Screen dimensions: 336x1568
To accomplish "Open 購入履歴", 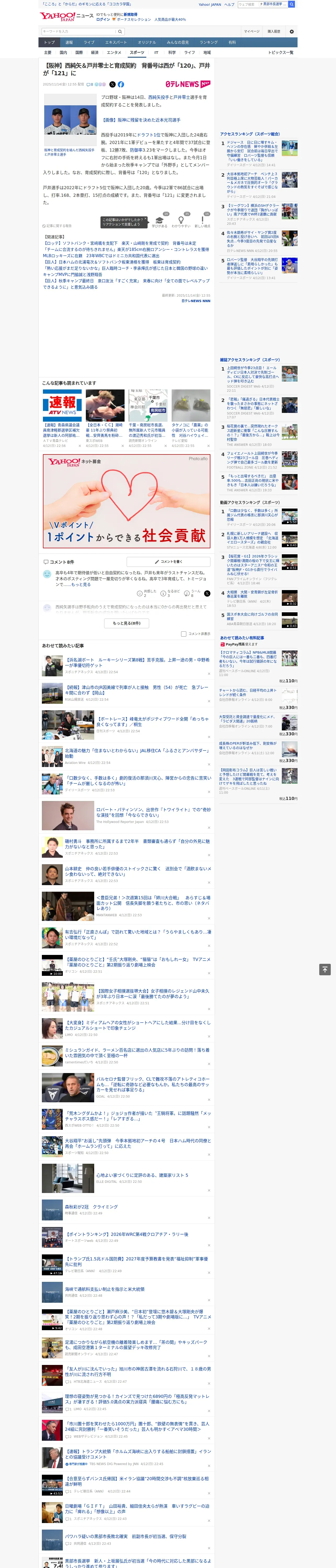I will click(x=274, y=32).
